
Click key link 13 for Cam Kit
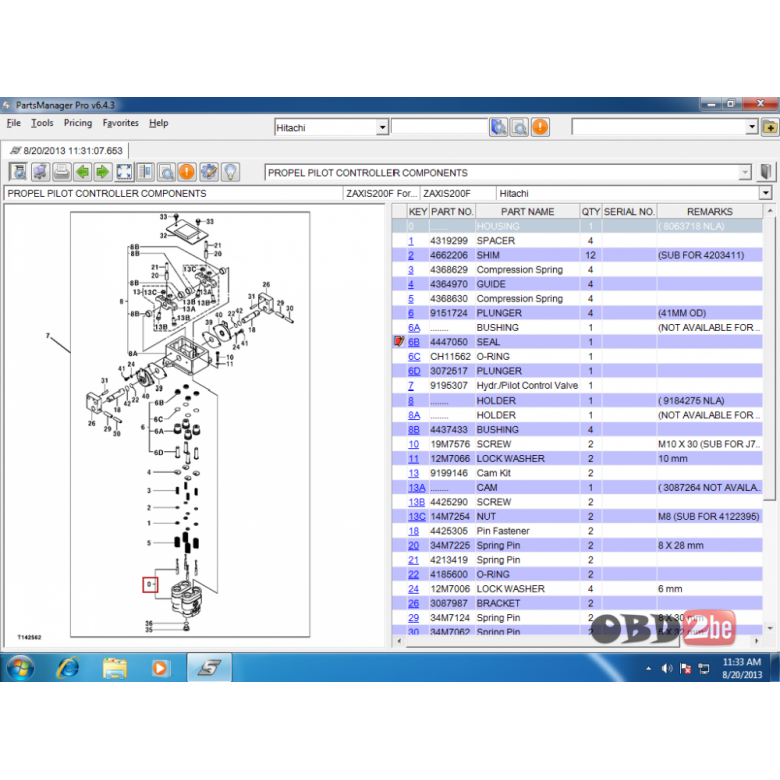pyautogui.click(x=413, y=473)
